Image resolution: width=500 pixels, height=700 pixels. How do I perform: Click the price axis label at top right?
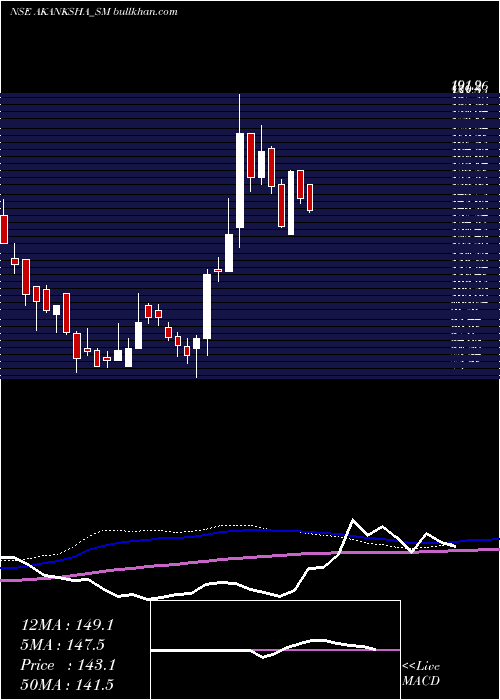click(x=470, y=86)
